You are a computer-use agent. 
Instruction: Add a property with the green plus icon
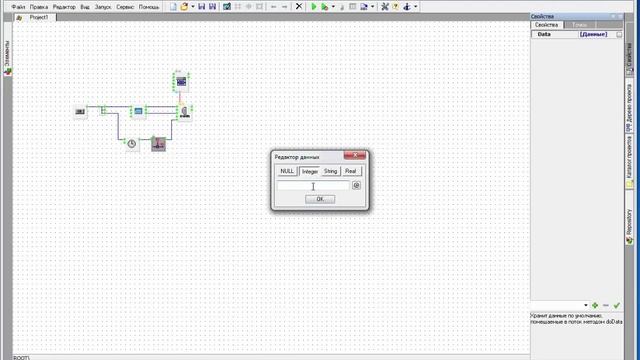click(595, 305)
